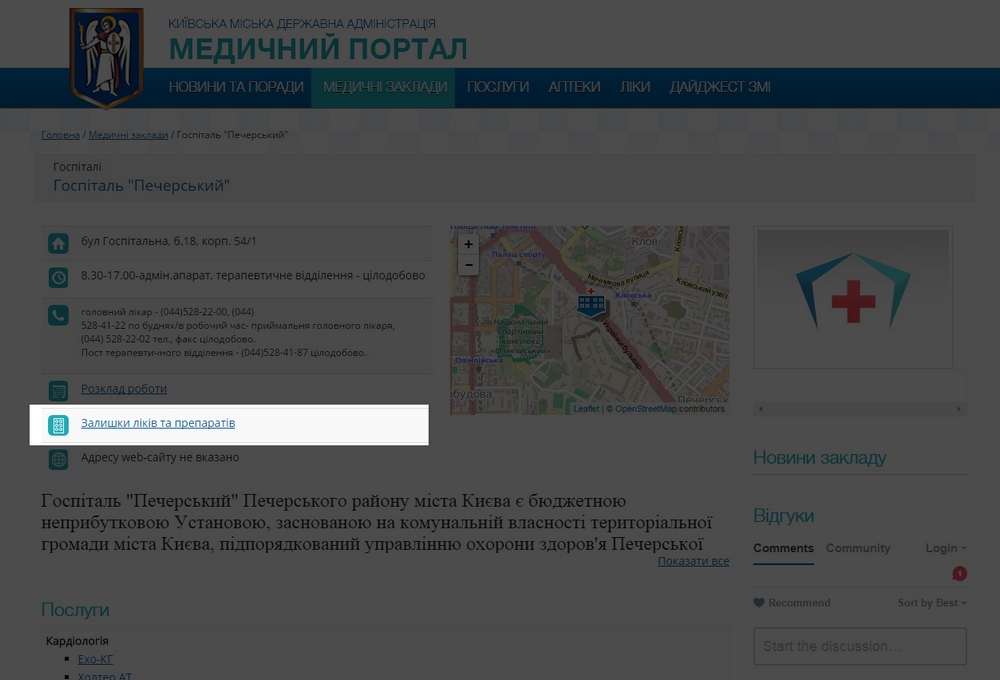Zoom out on the map with the minus control
The height and width of the screenshot is (680, 1000).
click(468, 264)
